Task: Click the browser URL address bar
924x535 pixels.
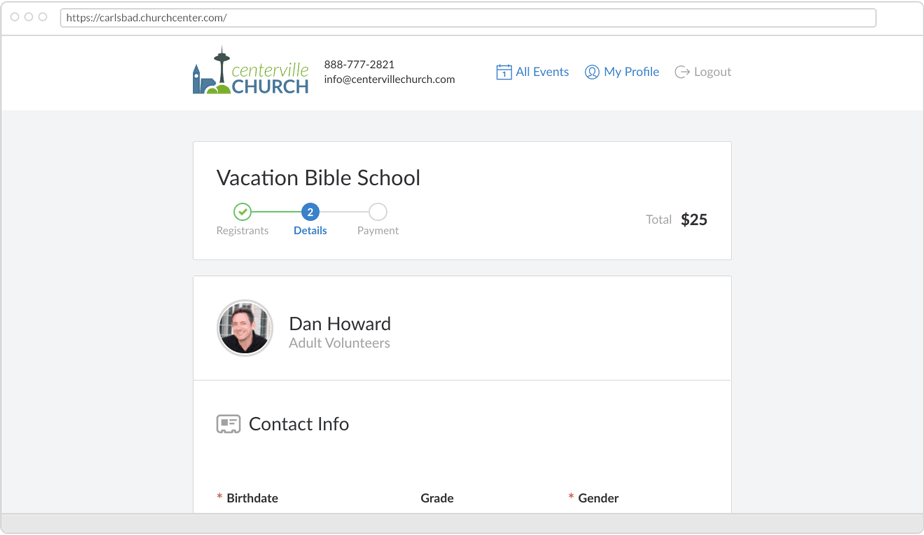Action: (x=468, y=18)
